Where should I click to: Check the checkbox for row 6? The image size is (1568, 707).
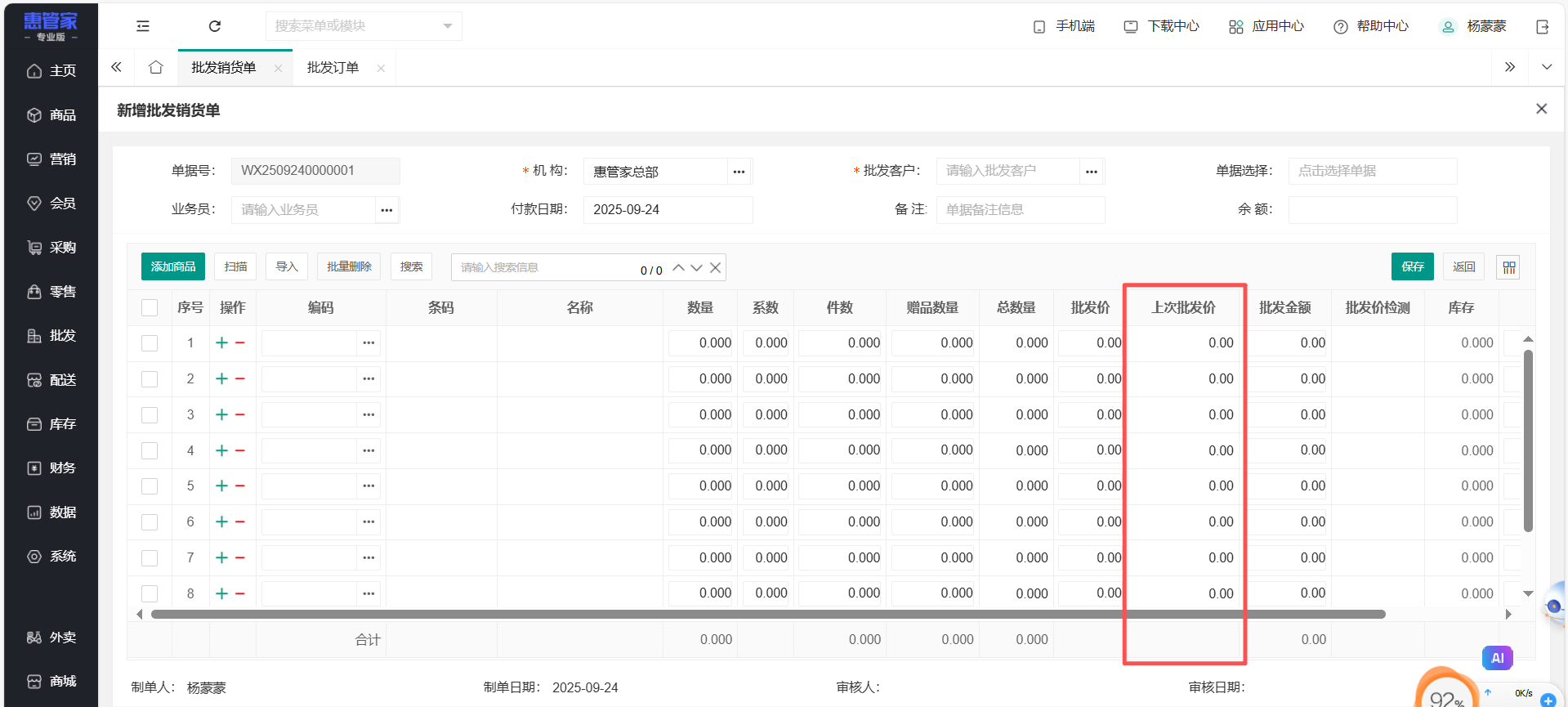150,522
